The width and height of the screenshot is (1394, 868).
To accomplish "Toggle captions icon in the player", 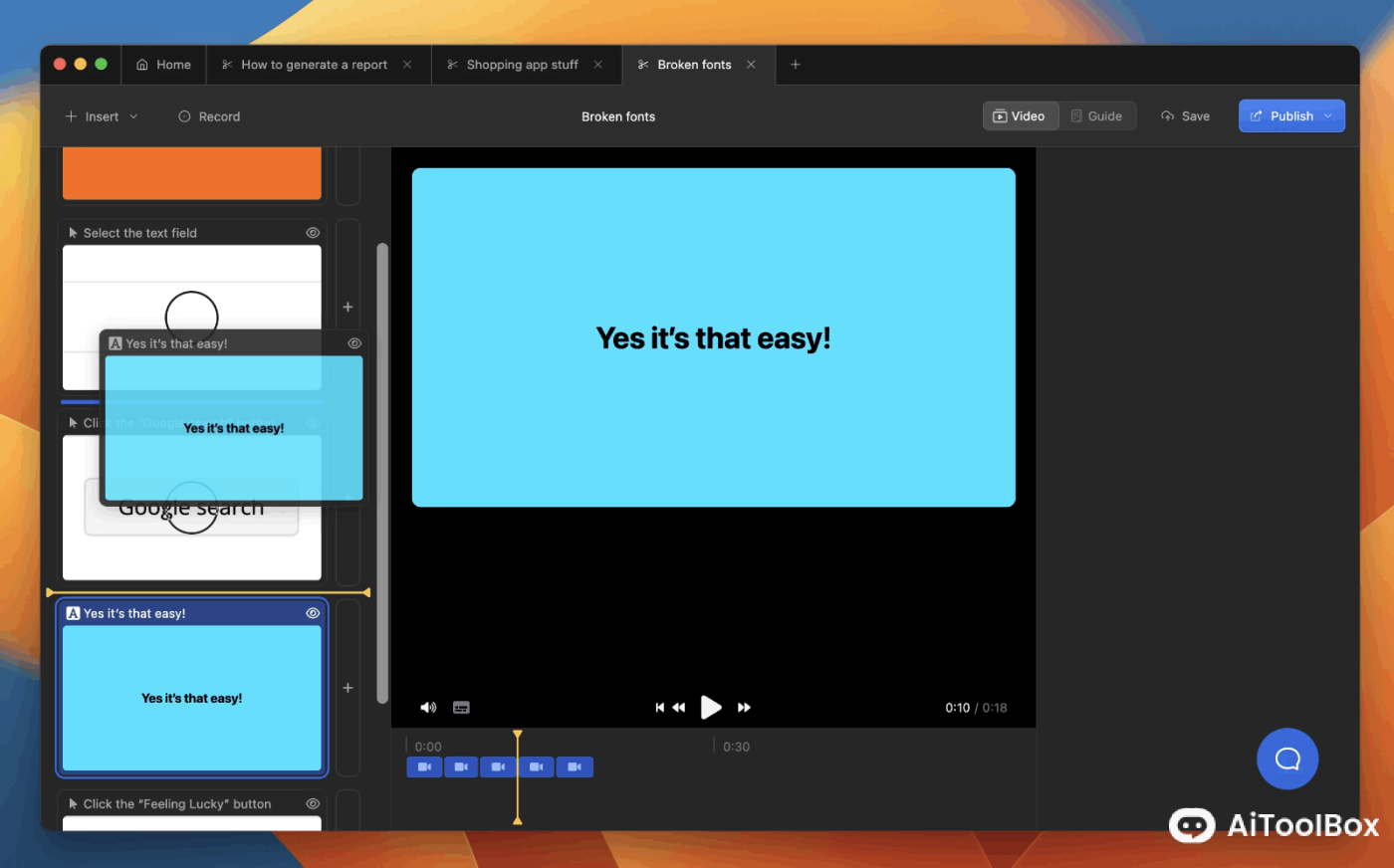I will pyautogui.click(x=461, y=708).
